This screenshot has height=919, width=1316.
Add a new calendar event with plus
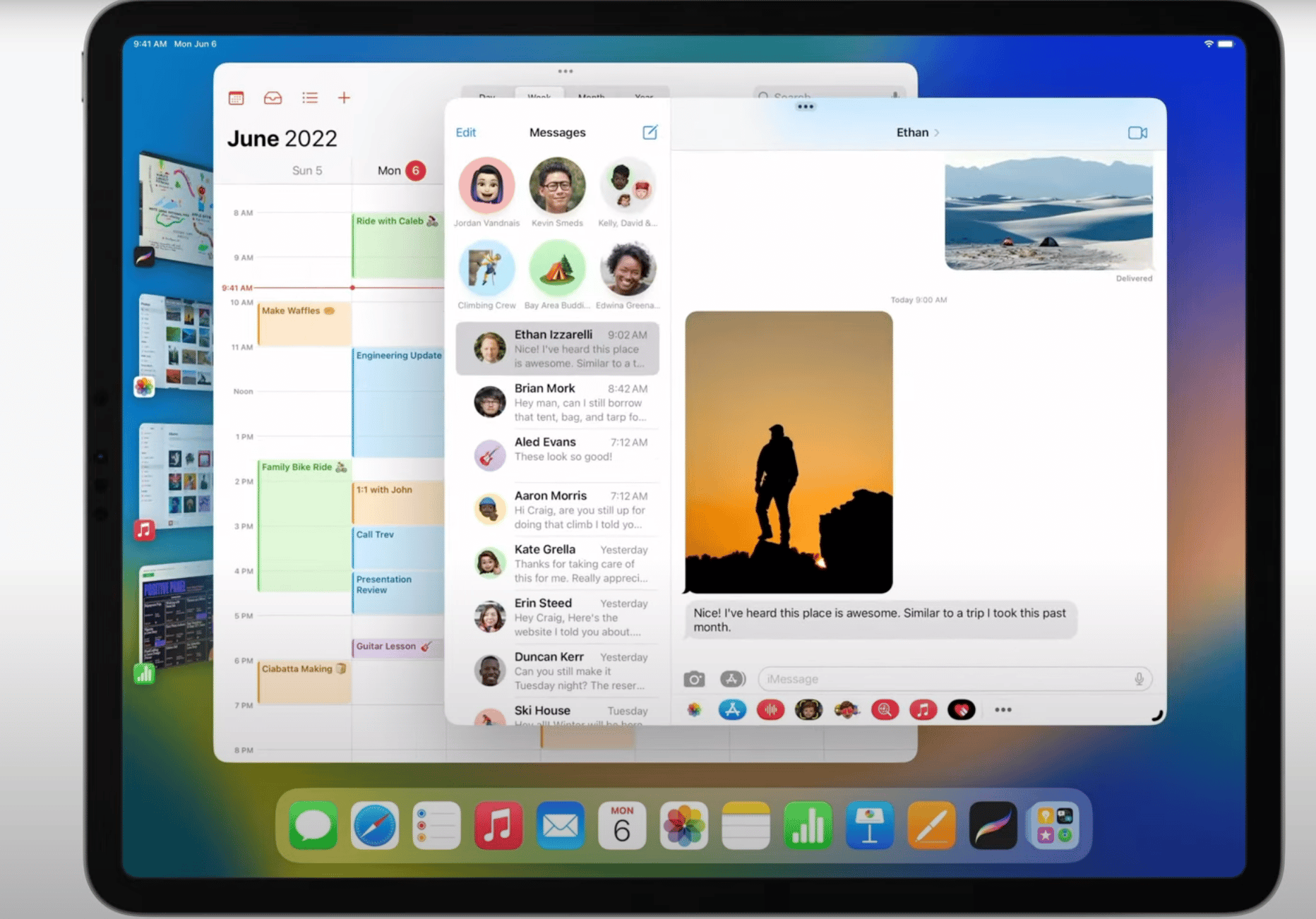344,98
